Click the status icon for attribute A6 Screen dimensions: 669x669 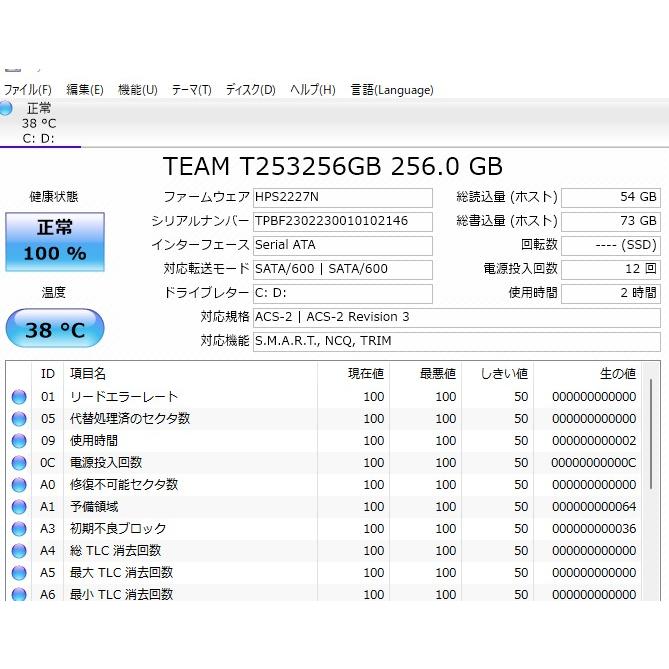tap(19, 594)
